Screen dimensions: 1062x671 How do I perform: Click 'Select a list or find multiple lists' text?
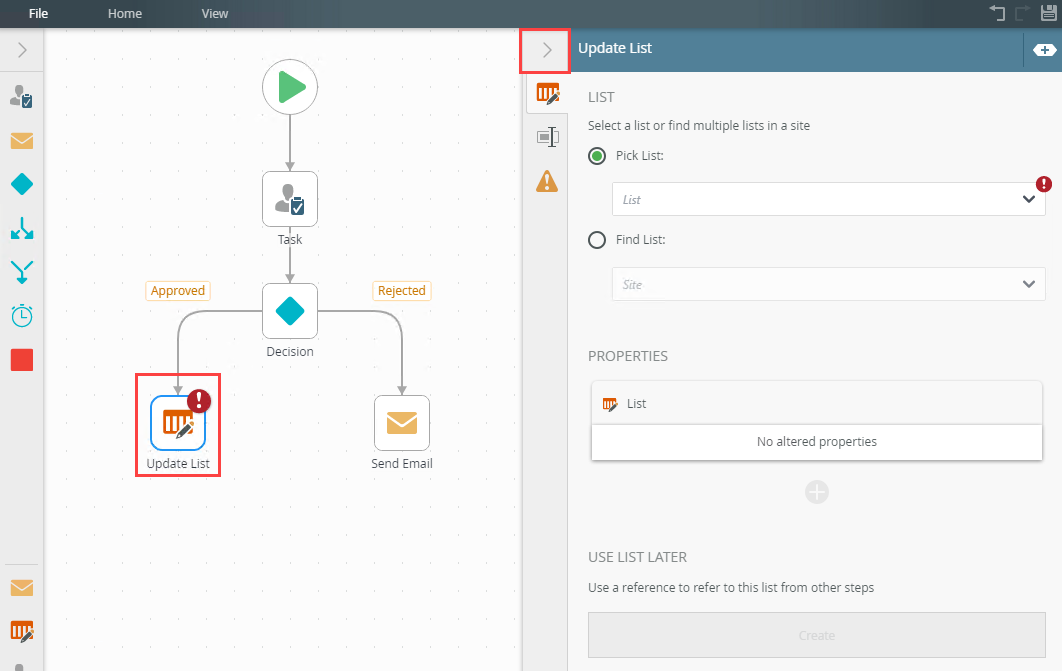699,126
